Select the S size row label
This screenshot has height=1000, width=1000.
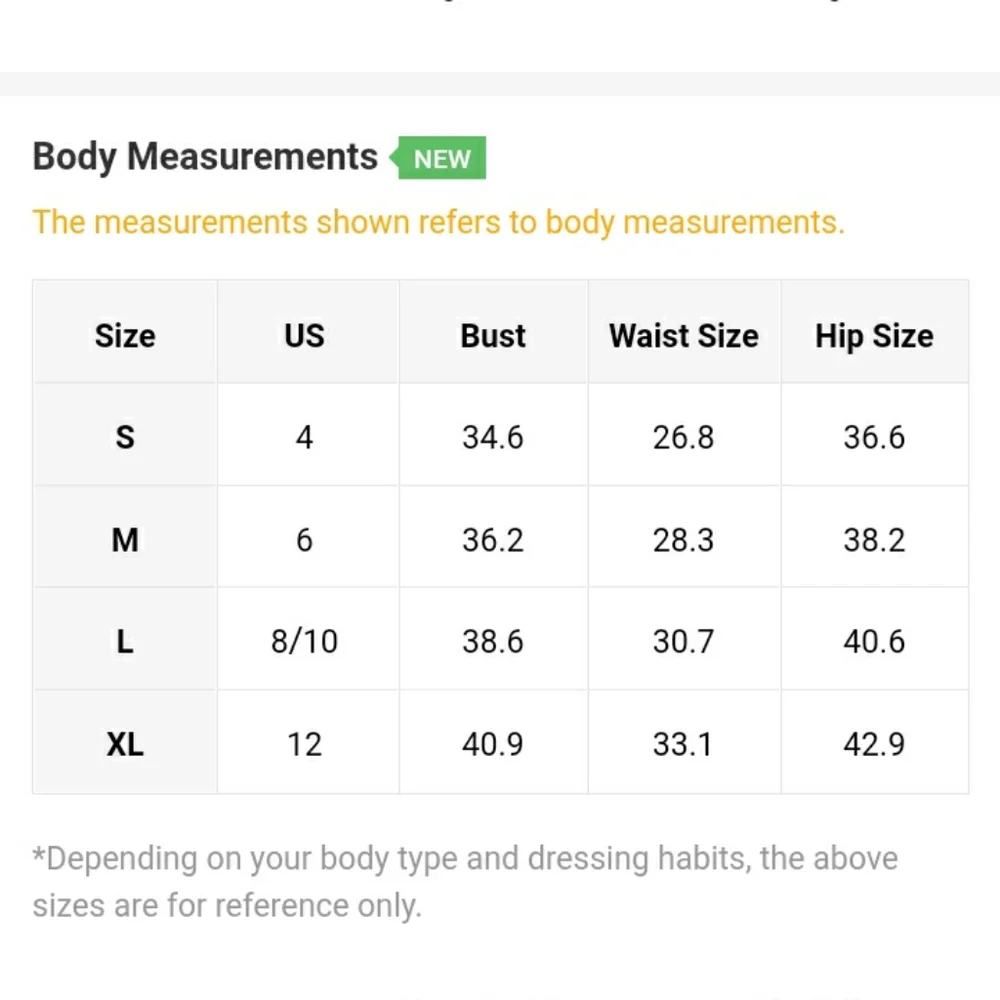click(125, 437)
